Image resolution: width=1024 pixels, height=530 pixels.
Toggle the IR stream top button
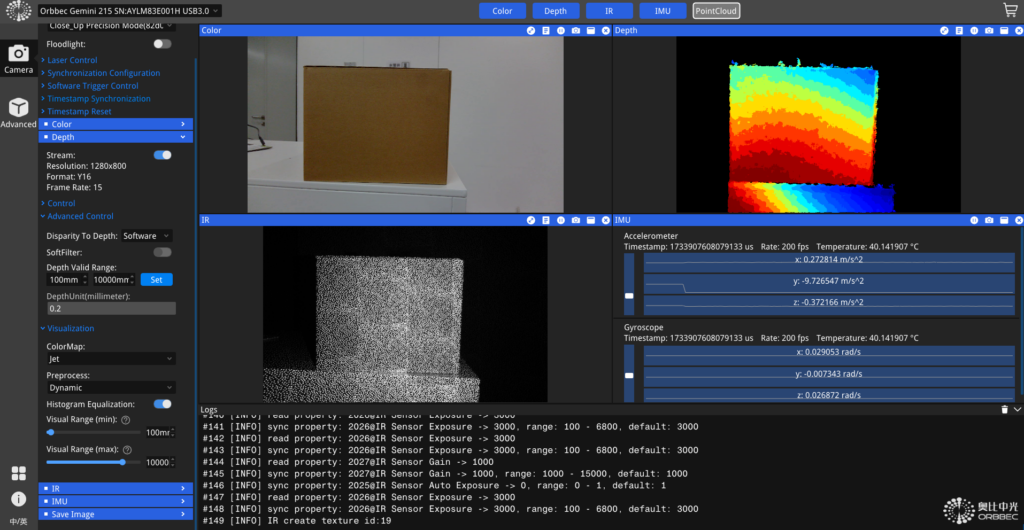click(x=609, y=11)
